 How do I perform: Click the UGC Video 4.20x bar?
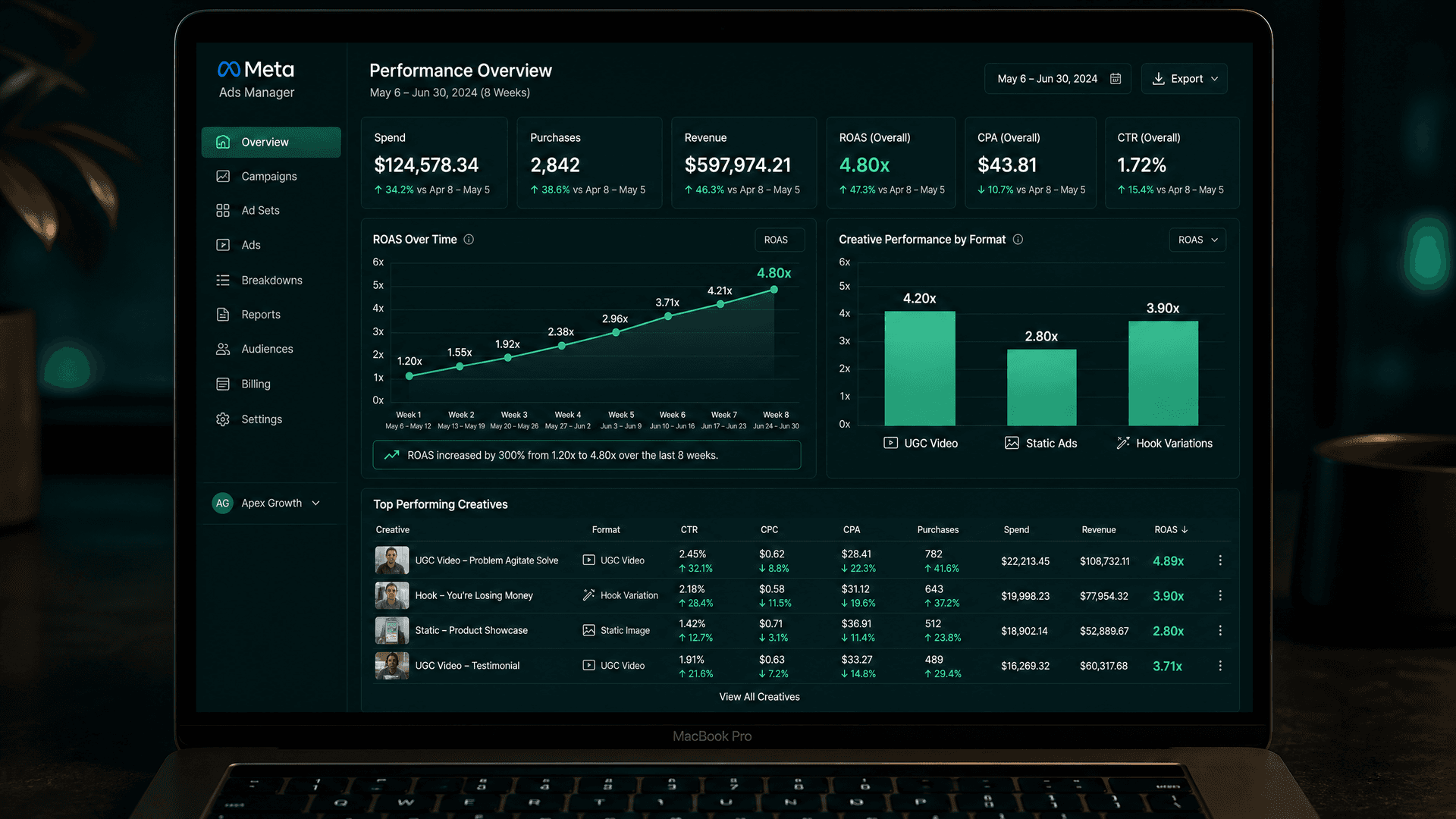pos(920,369)
